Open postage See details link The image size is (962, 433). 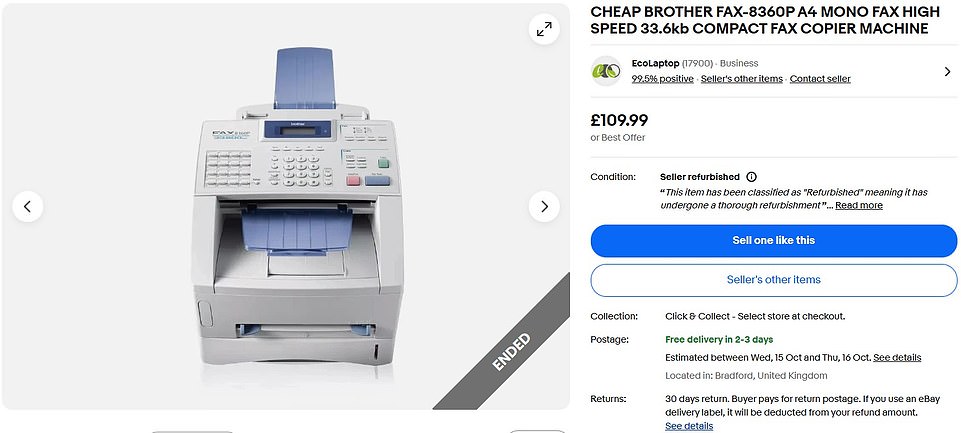(x=897, y=358)
